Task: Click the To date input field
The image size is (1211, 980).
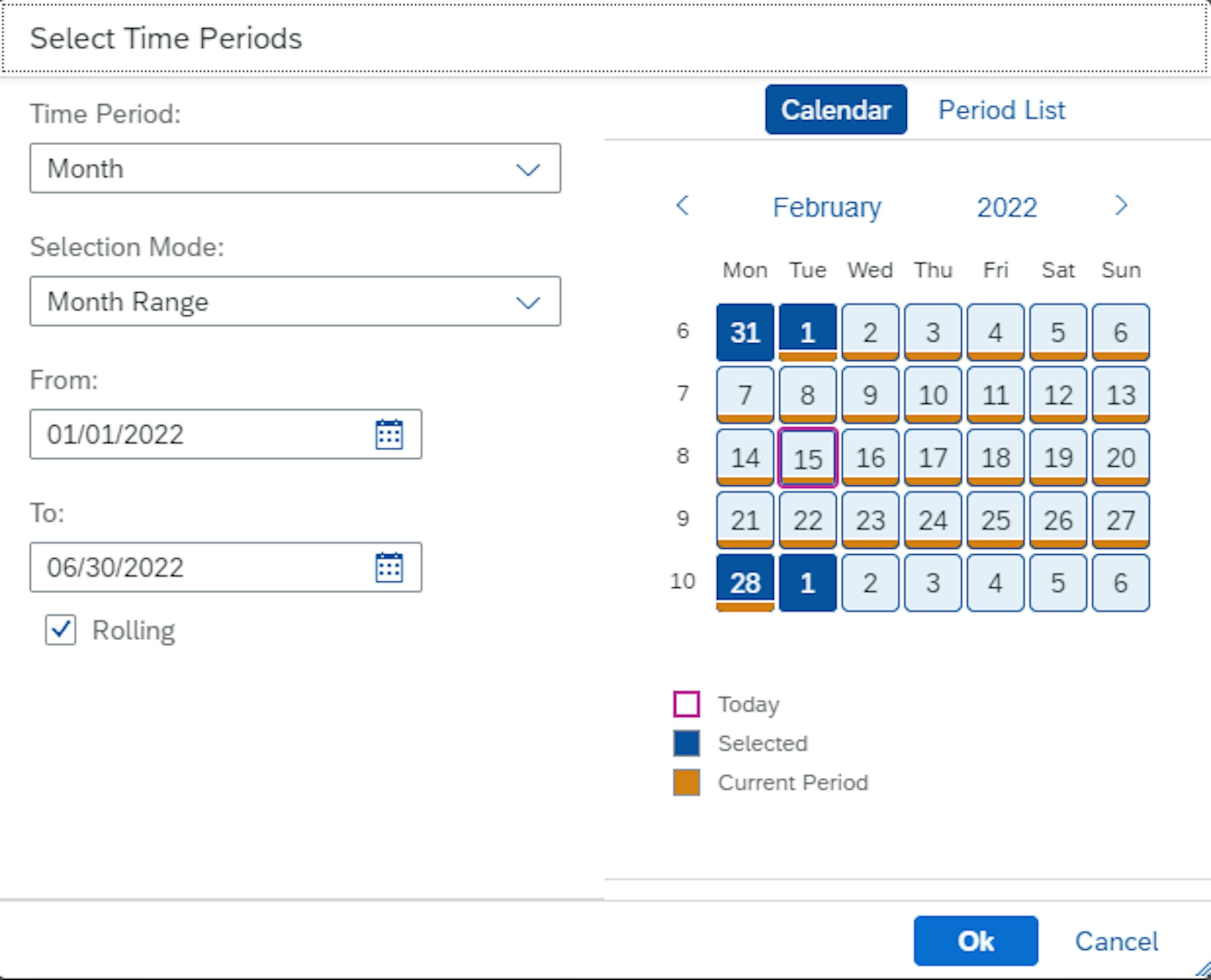Action: point(197,567)
